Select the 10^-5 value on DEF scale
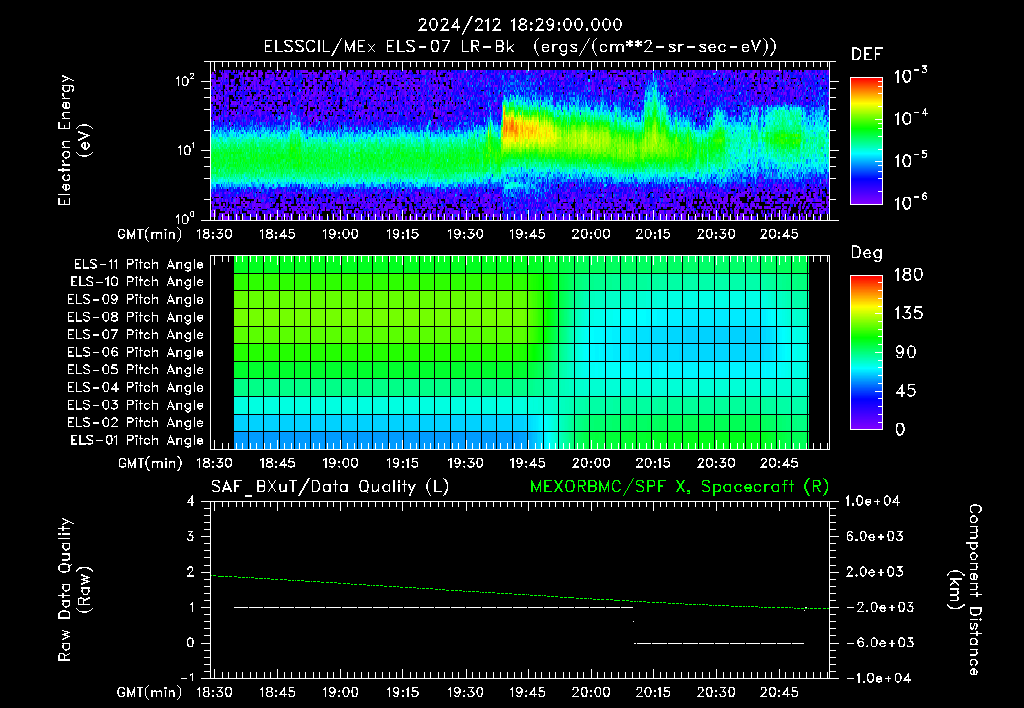 tap(910, 160)
